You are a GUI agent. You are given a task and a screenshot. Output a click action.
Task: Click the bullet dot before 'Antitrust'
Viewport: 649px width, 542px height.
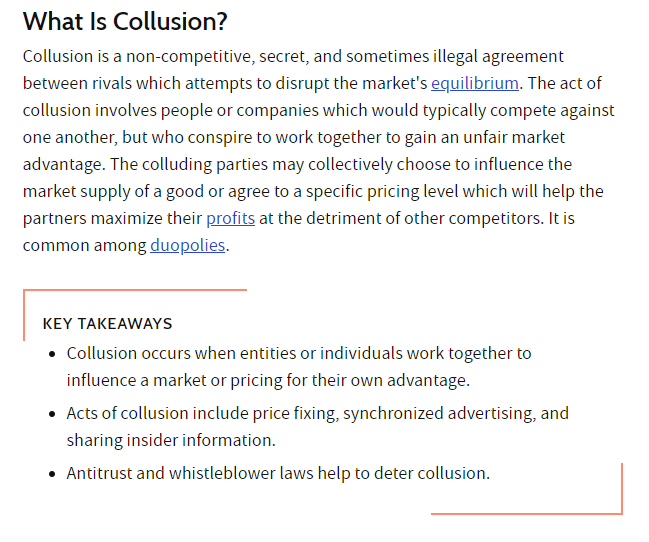[x=52, y=474]
